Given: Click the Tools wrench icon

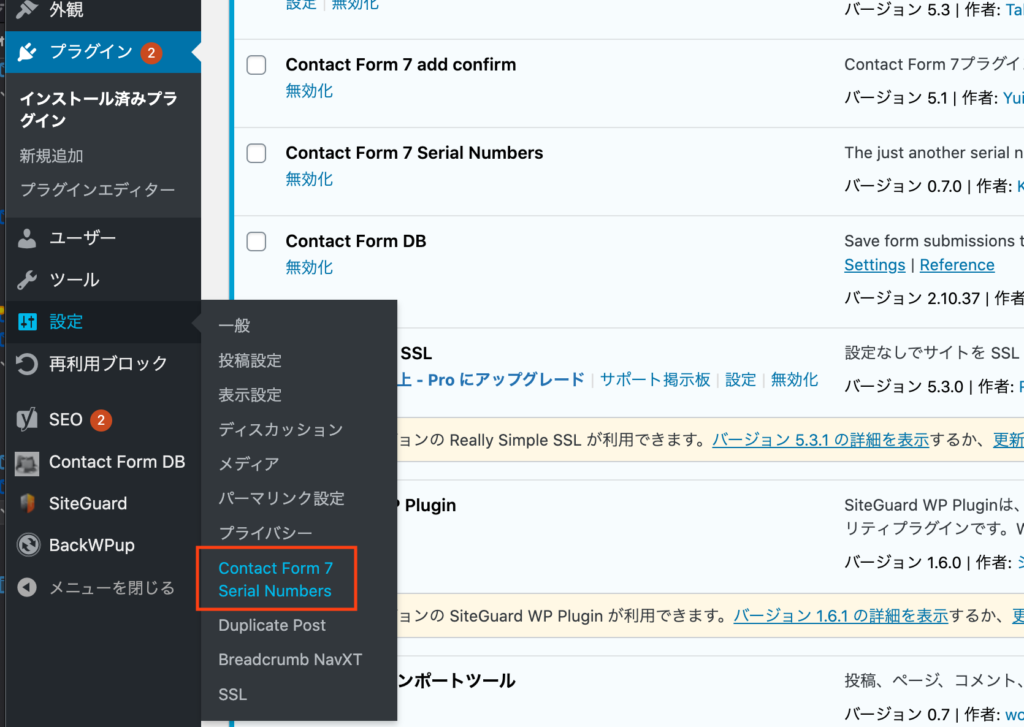Looking at the screenshot, I should pyautogui.click(x=28, y=280).
